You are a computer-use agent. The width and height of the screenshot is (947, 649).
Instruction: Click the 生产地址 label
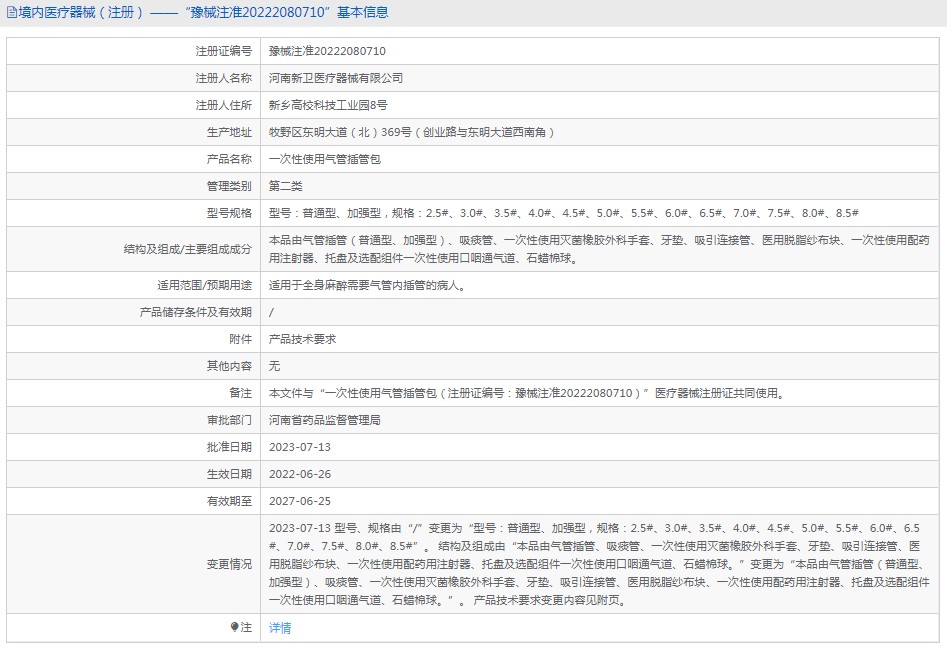coord(229,132)
